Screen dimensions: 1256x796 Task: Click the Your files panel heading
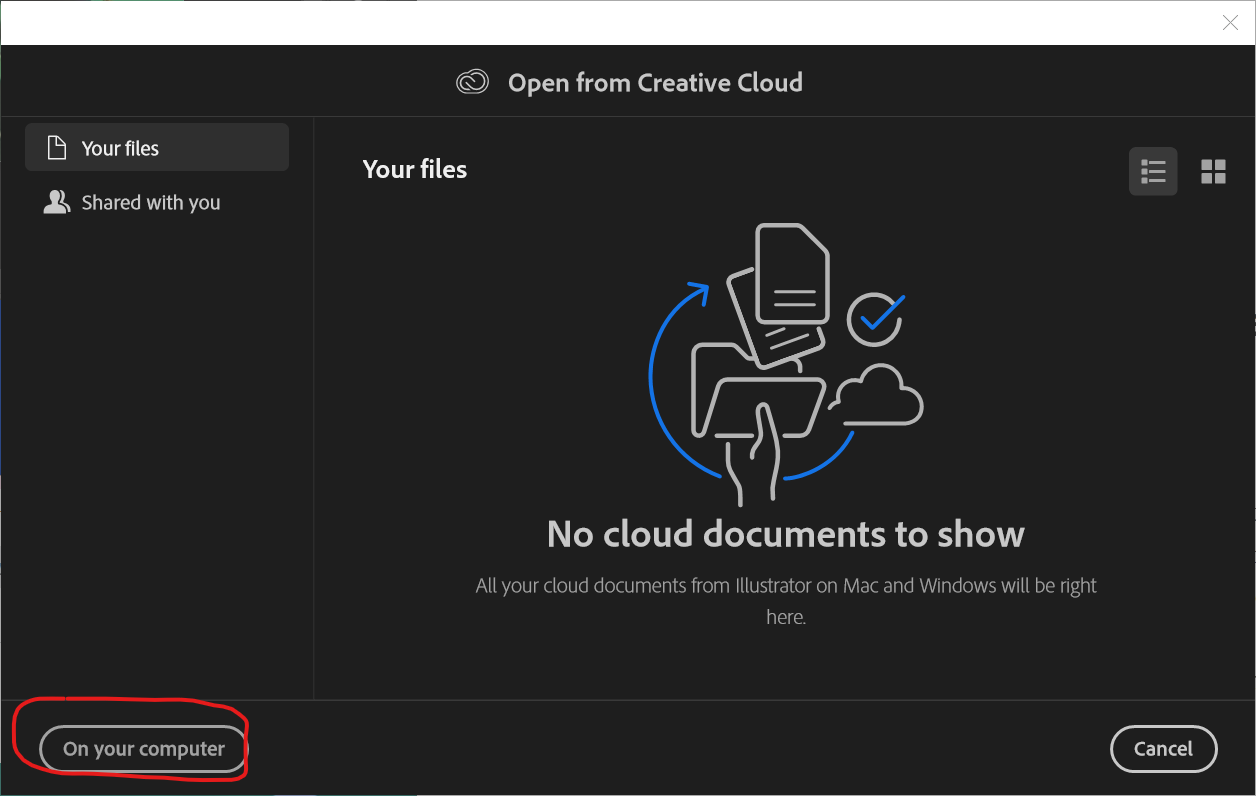point(414,169)
